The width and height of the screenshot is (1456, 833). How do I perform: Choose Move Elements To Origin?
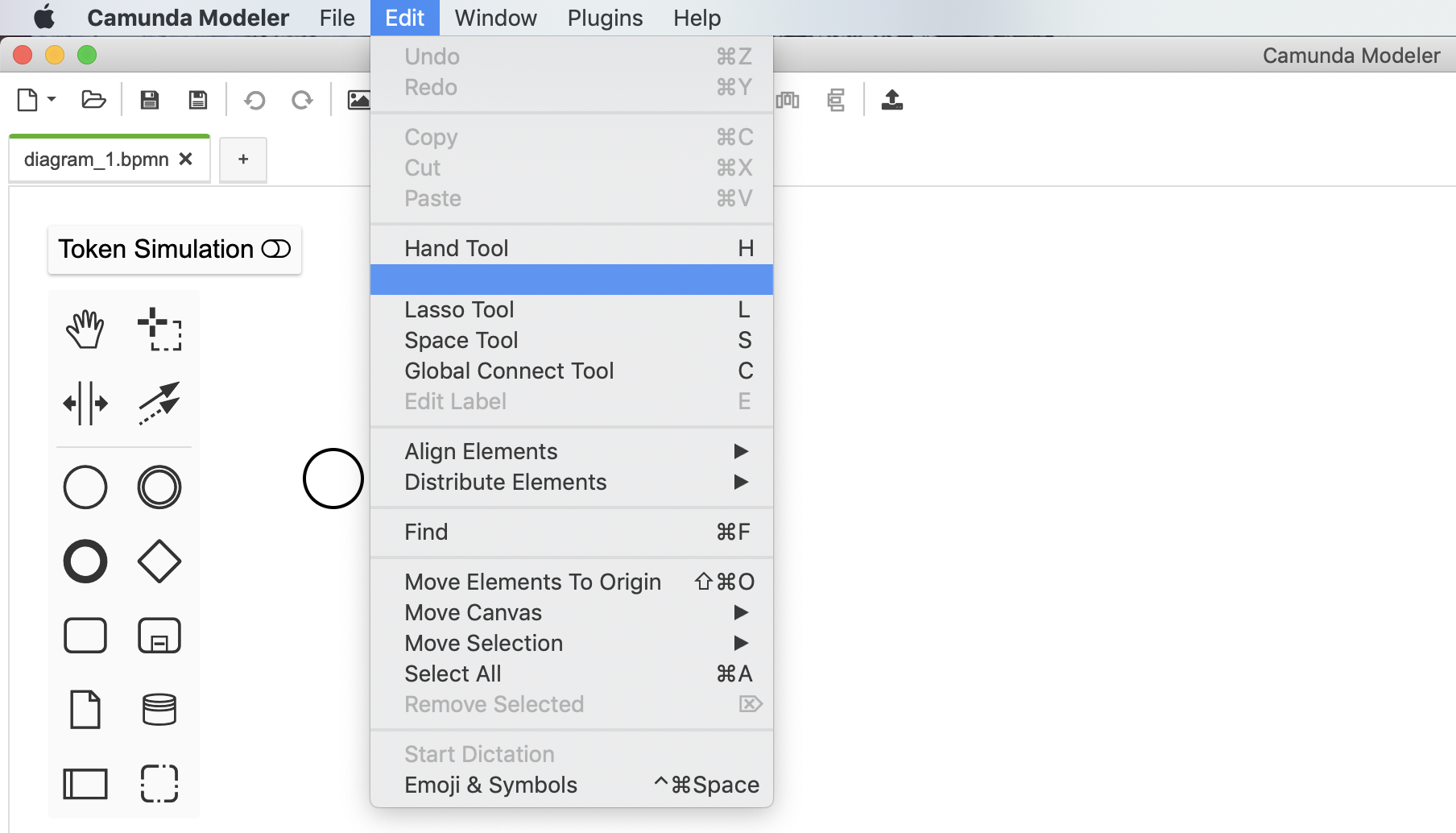click(572, 582)
